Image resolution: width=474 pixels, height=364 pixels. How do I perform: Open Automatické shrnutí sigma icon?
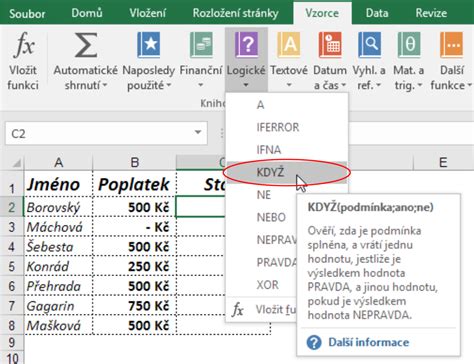point(86,45)
